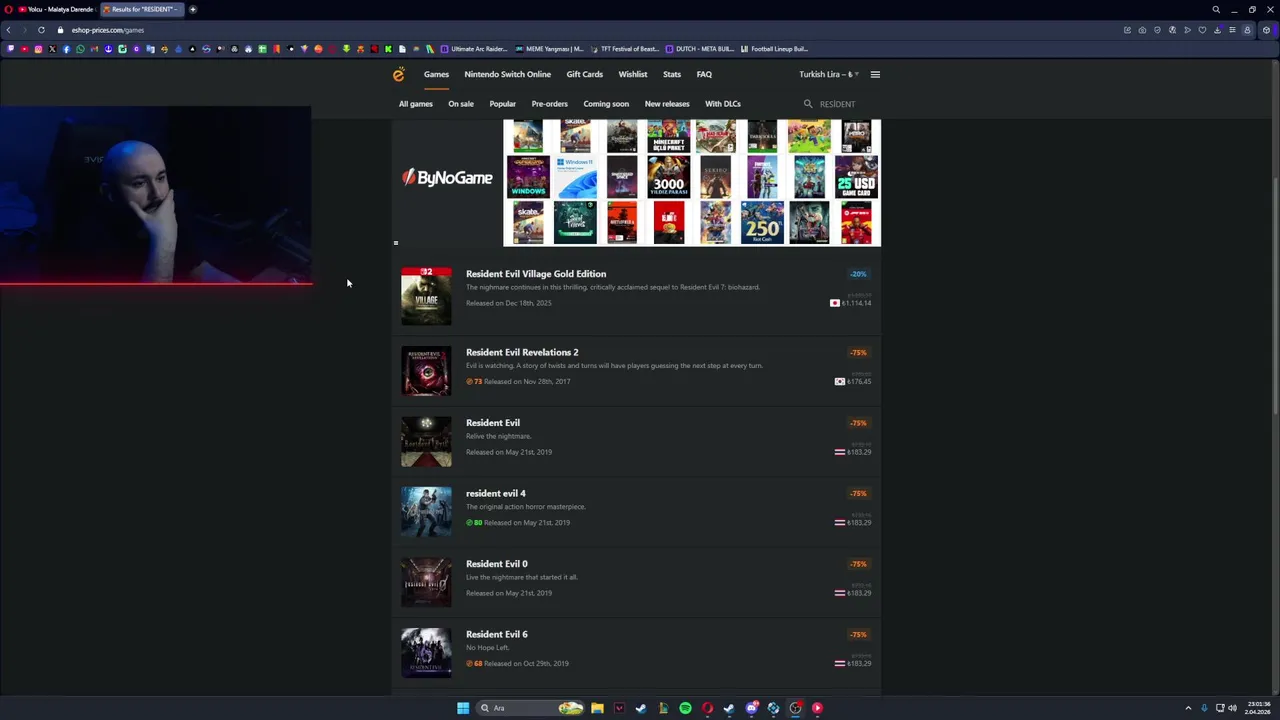Click the 3000 Yıldız Parası ad tile
The image size is (1280, 720).
(668, 176)
